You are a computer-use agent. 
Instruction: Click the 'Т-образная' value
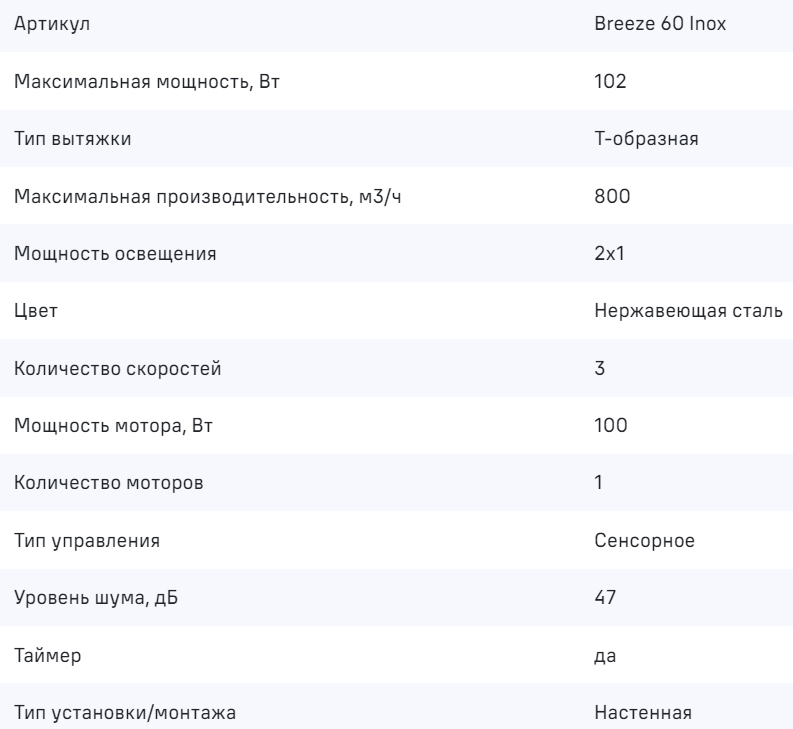[x=638, y=138]
